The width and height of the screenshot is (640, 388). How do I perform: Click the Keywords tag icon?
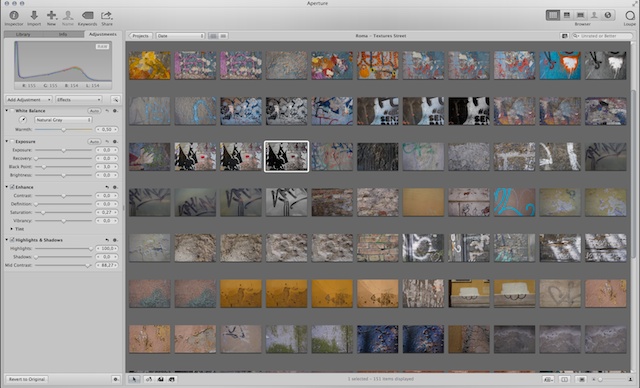(87, 16)
